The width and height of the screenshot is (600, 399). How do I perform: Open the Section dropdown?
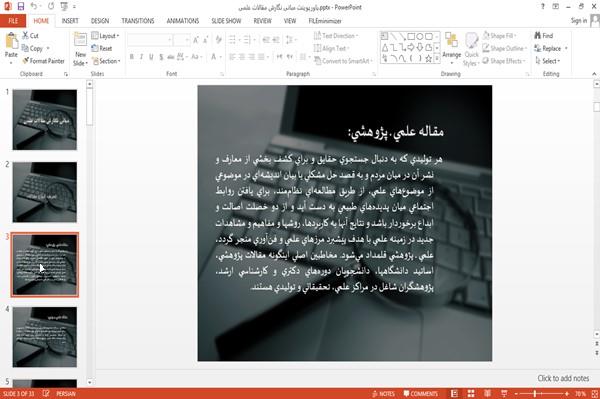pos(106,61)
